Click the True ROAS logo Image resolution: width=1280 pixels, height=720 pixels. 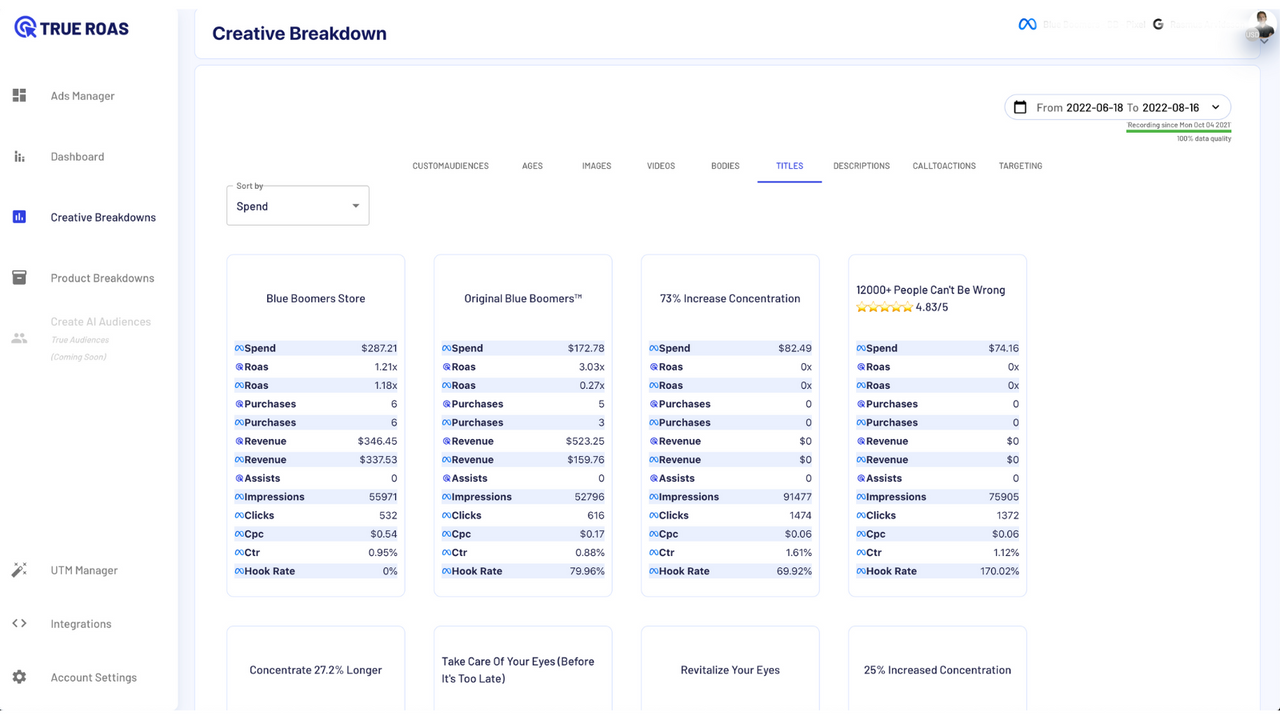[71, 28]
